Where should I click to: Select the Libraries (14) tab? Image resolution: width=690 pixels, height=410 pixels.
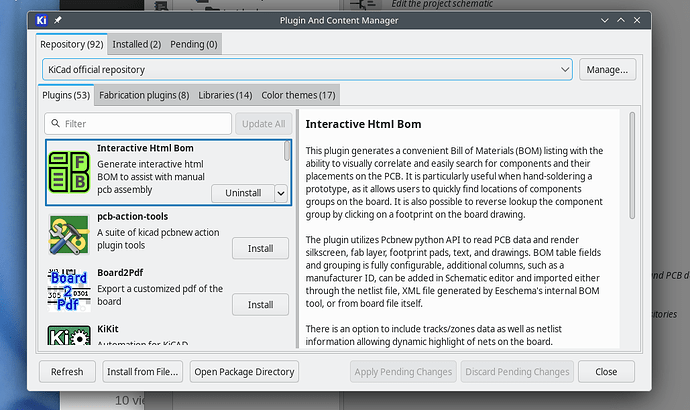coord(226,96)
